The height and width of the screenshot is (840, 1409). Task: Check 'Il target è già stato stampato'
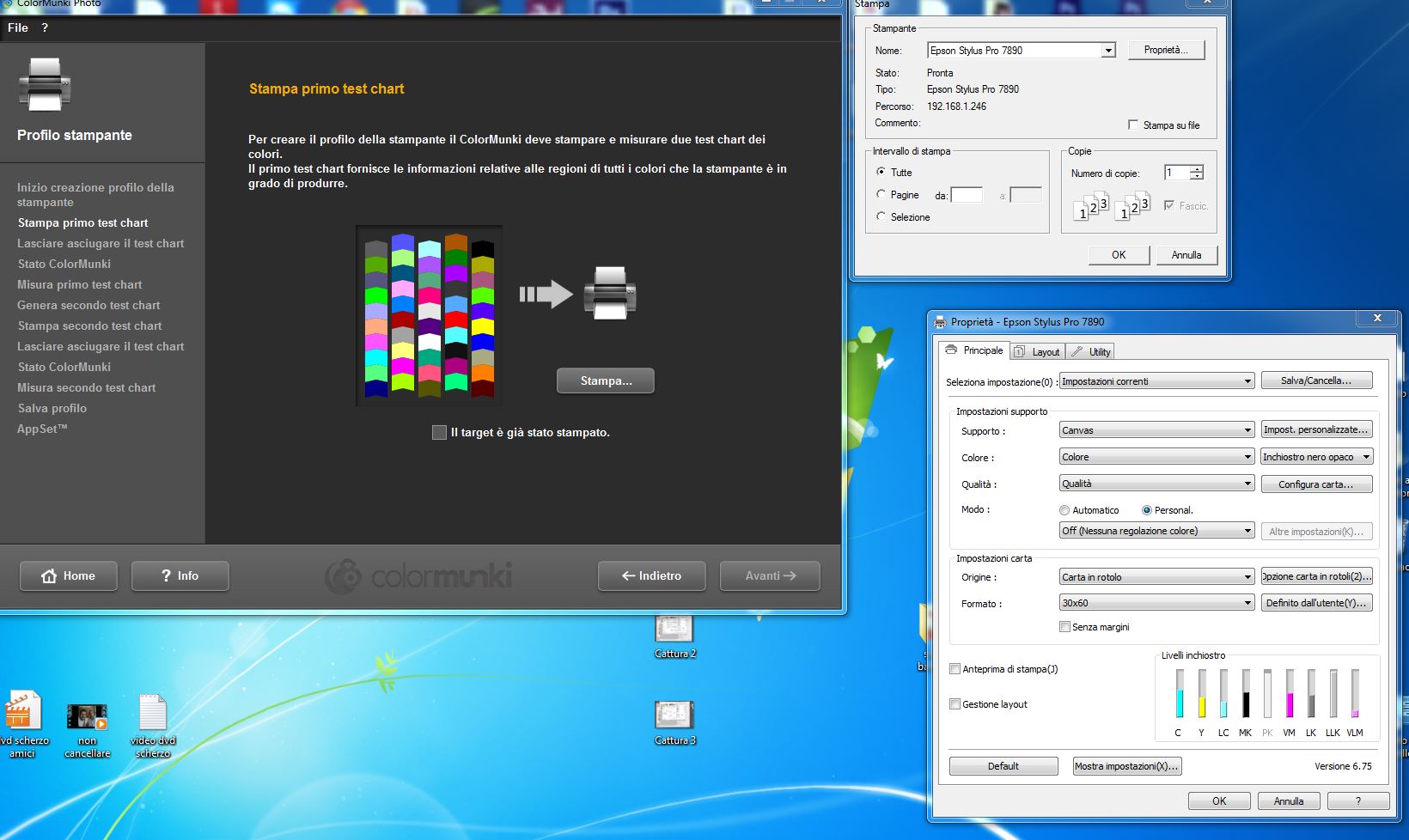439,432
